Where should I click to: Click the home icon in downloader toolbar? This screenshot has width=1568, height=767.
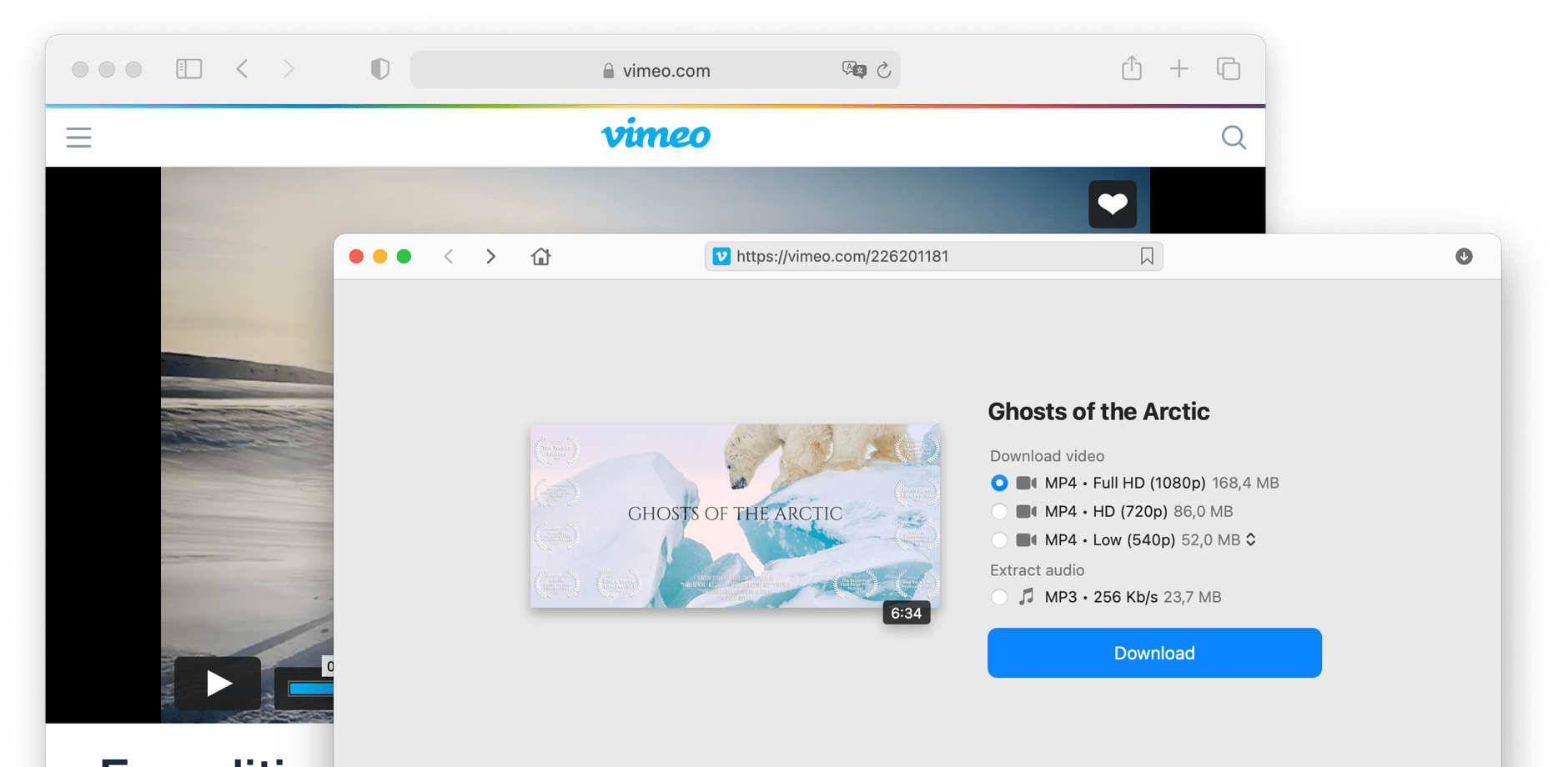coord(540,257)
